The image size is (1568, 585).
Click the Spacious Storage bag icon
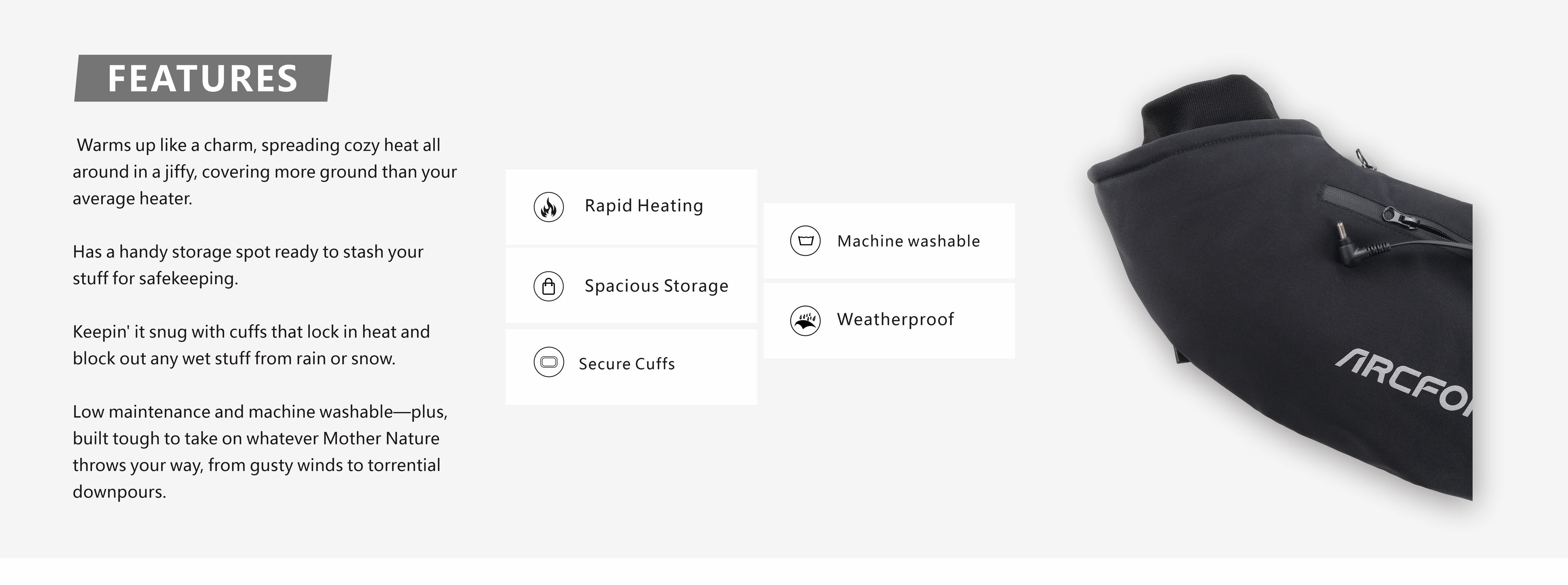pos(548,286)
